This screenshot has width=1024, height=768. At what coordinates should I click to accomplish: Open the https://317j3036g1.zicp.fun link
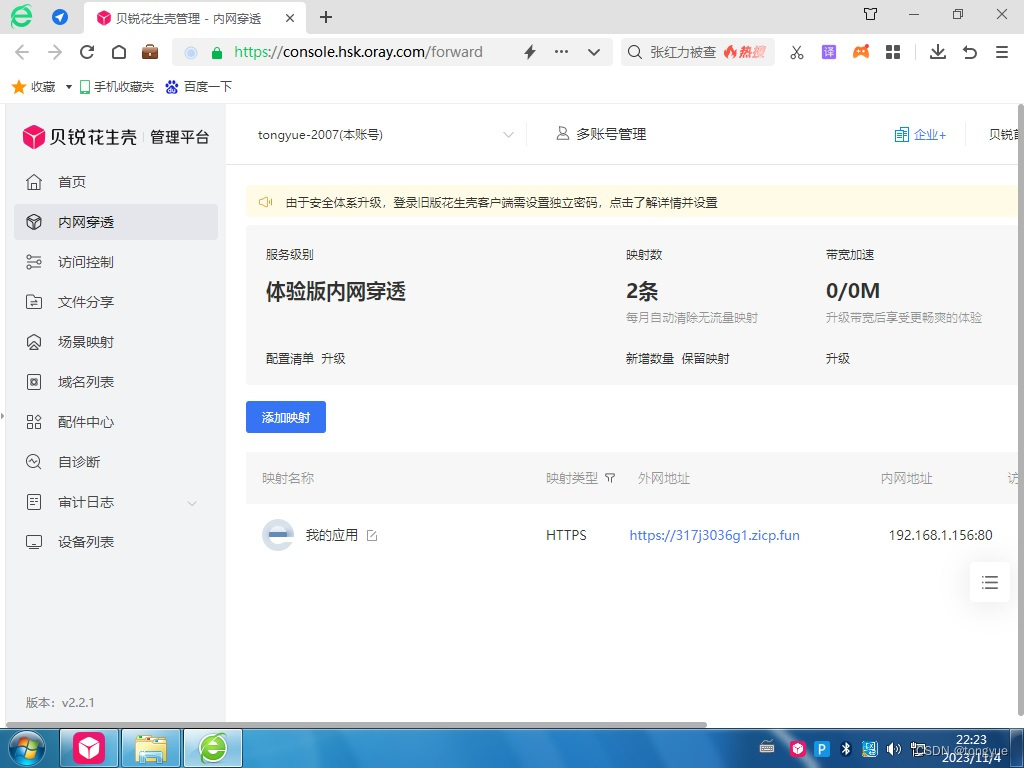[x=714, y=535]
